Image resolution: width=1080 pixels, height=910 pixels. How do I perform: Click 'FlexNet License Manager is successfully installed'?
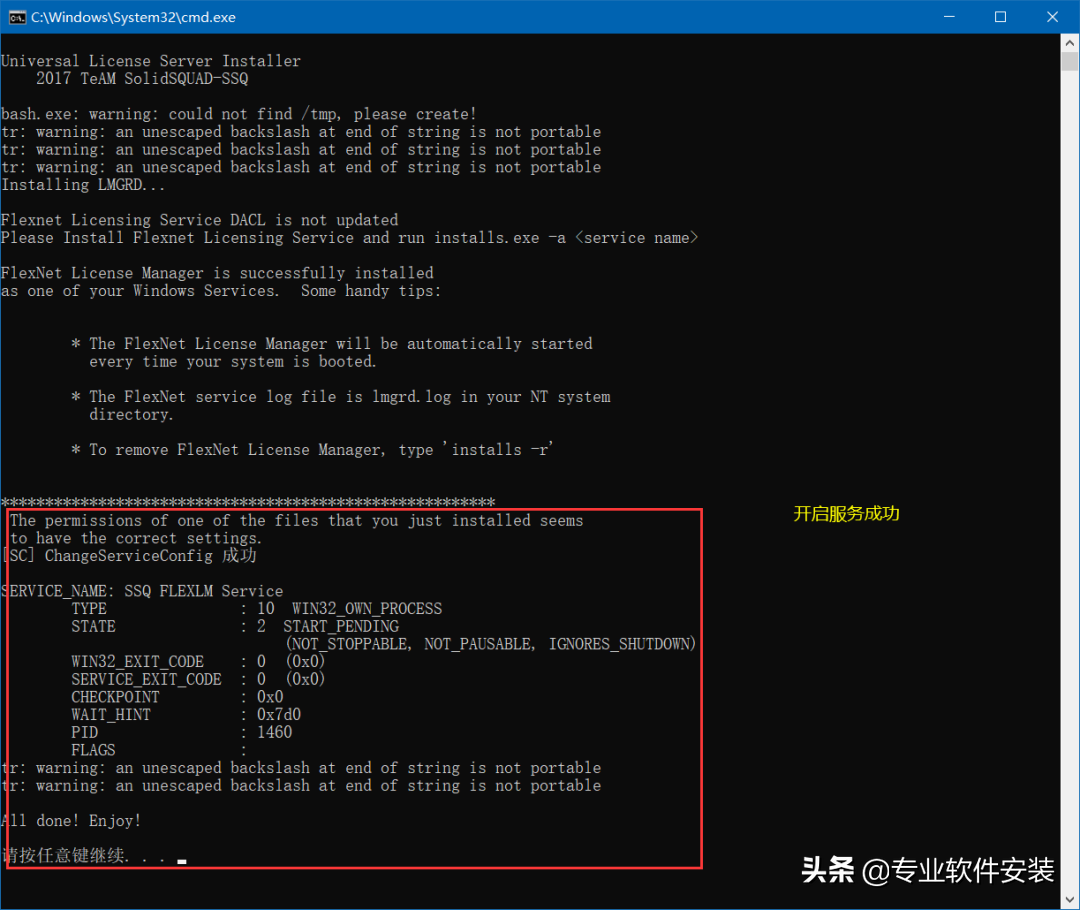tap(217, 273)
